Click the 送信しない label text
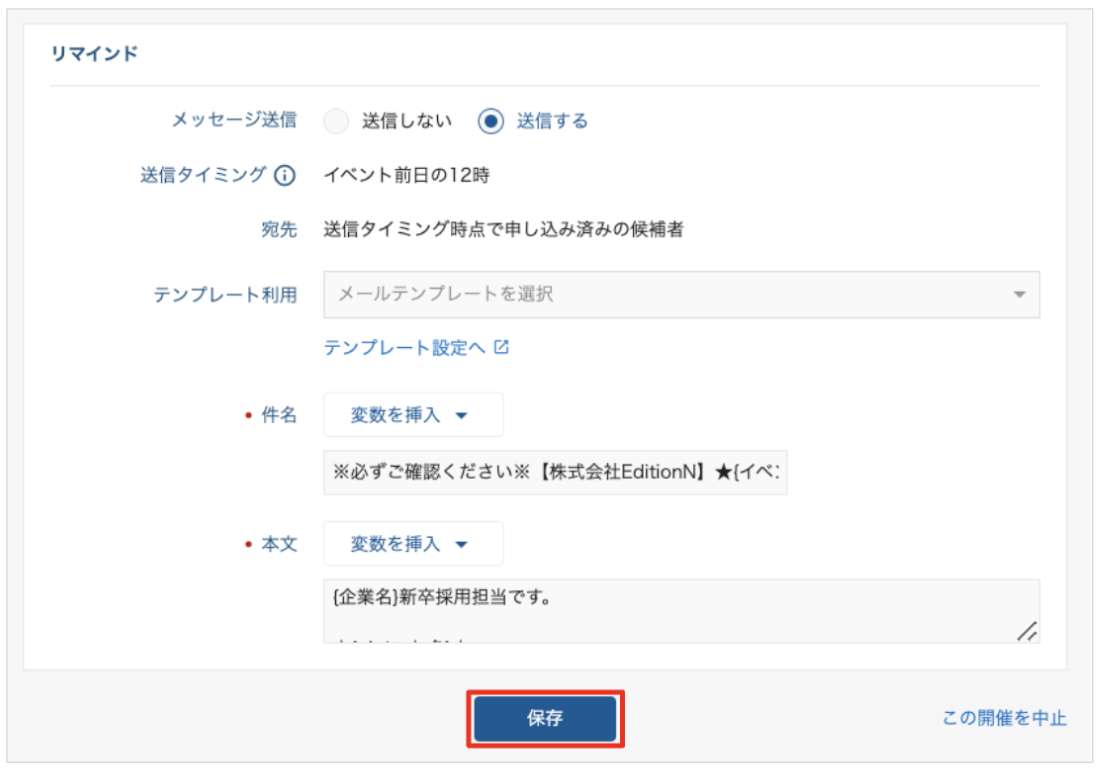This screenshot has height=772, width=1104. [406, 121]
